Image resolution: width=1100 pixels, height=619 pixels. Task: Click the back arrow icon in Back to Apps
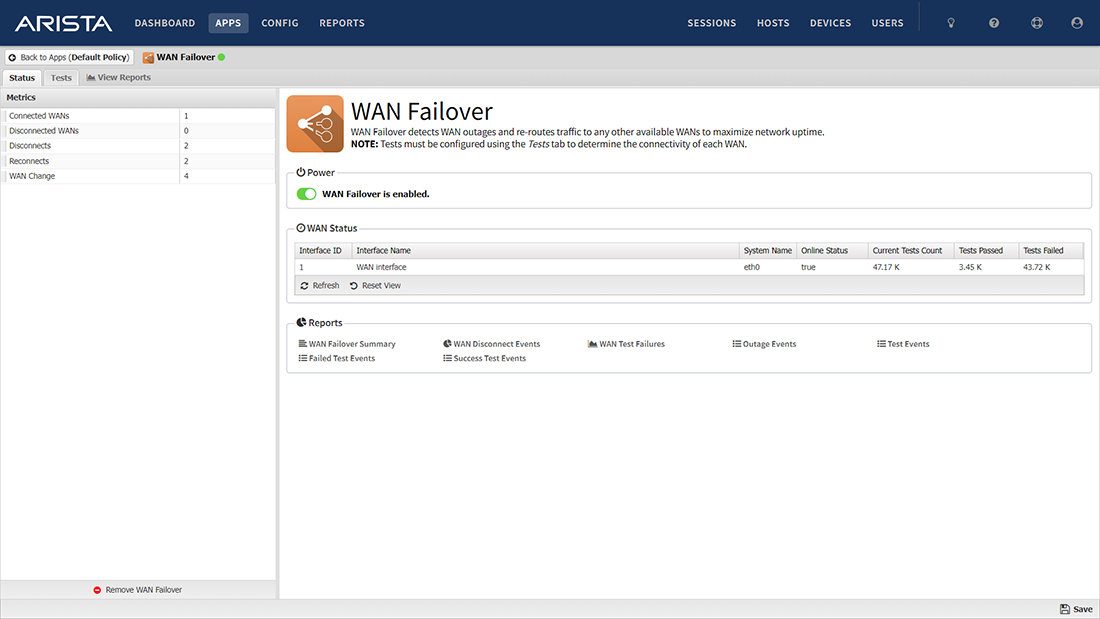(12, 58)
